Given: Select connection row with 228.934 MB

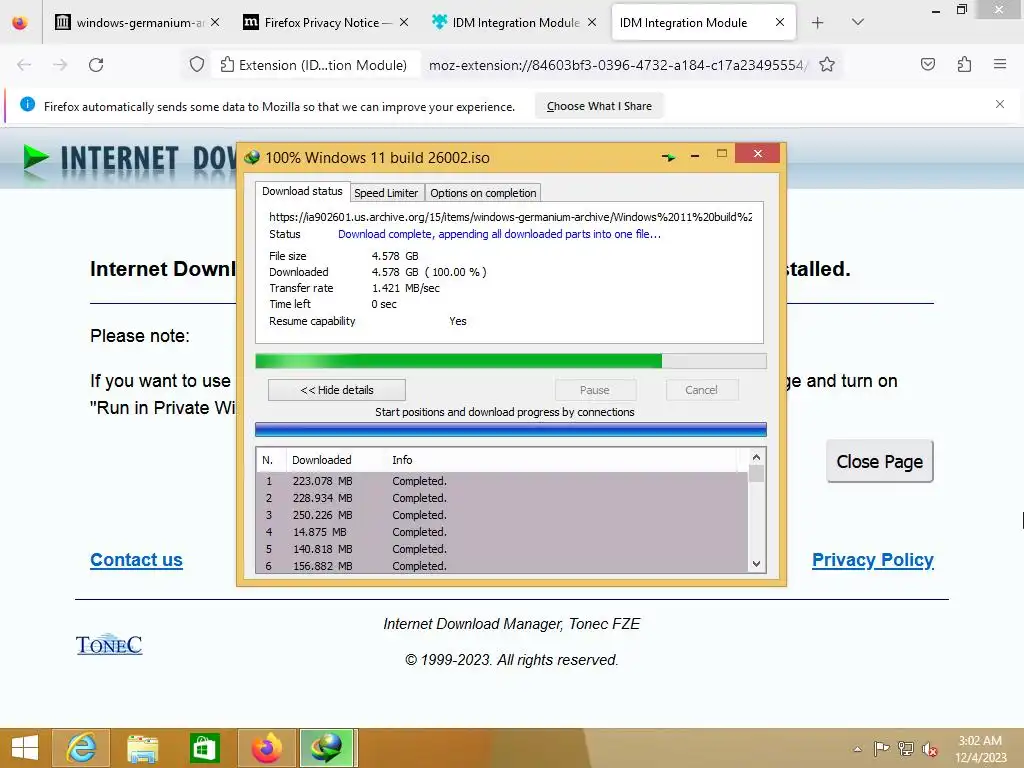Looking at the screenshot, I should 502,498.
